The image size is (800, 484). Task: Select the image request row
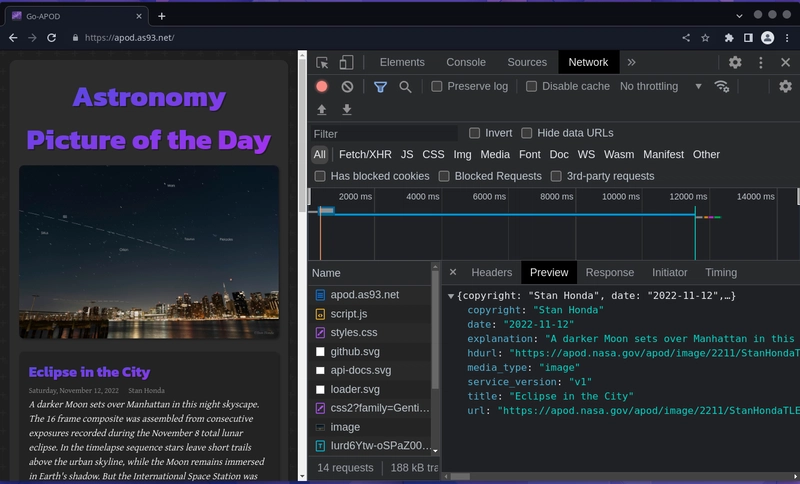point(370,427)
